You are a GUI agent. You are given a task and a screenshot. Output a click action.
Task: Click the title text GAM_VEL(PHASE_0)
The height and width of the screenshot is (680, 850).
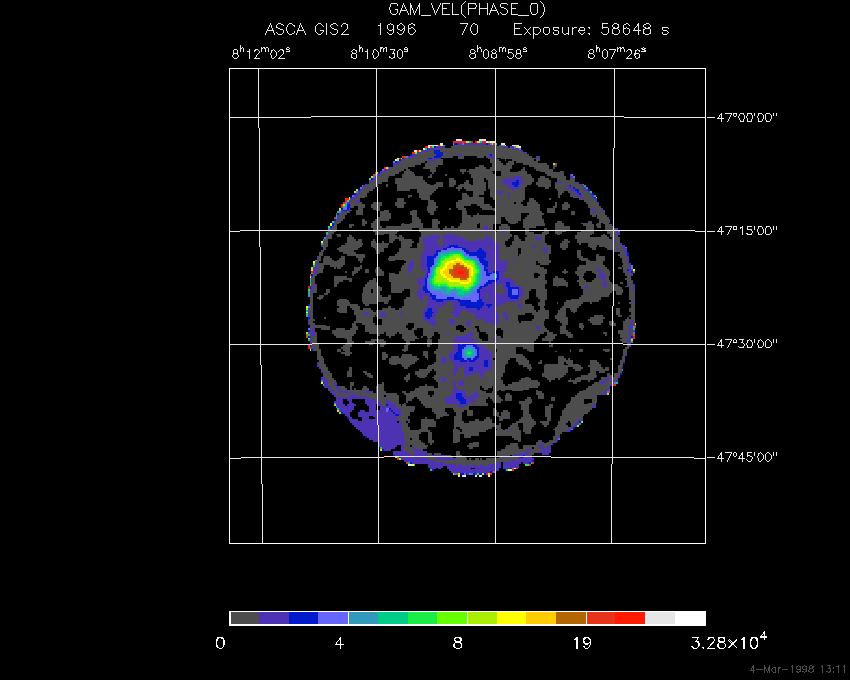point(467,9)
